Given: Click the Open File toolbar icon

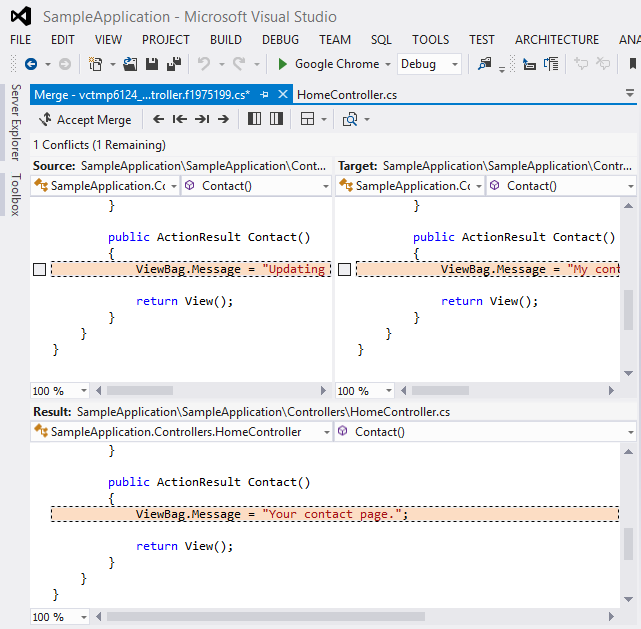Looking at the screenshot, I should (x=130, y=64).
